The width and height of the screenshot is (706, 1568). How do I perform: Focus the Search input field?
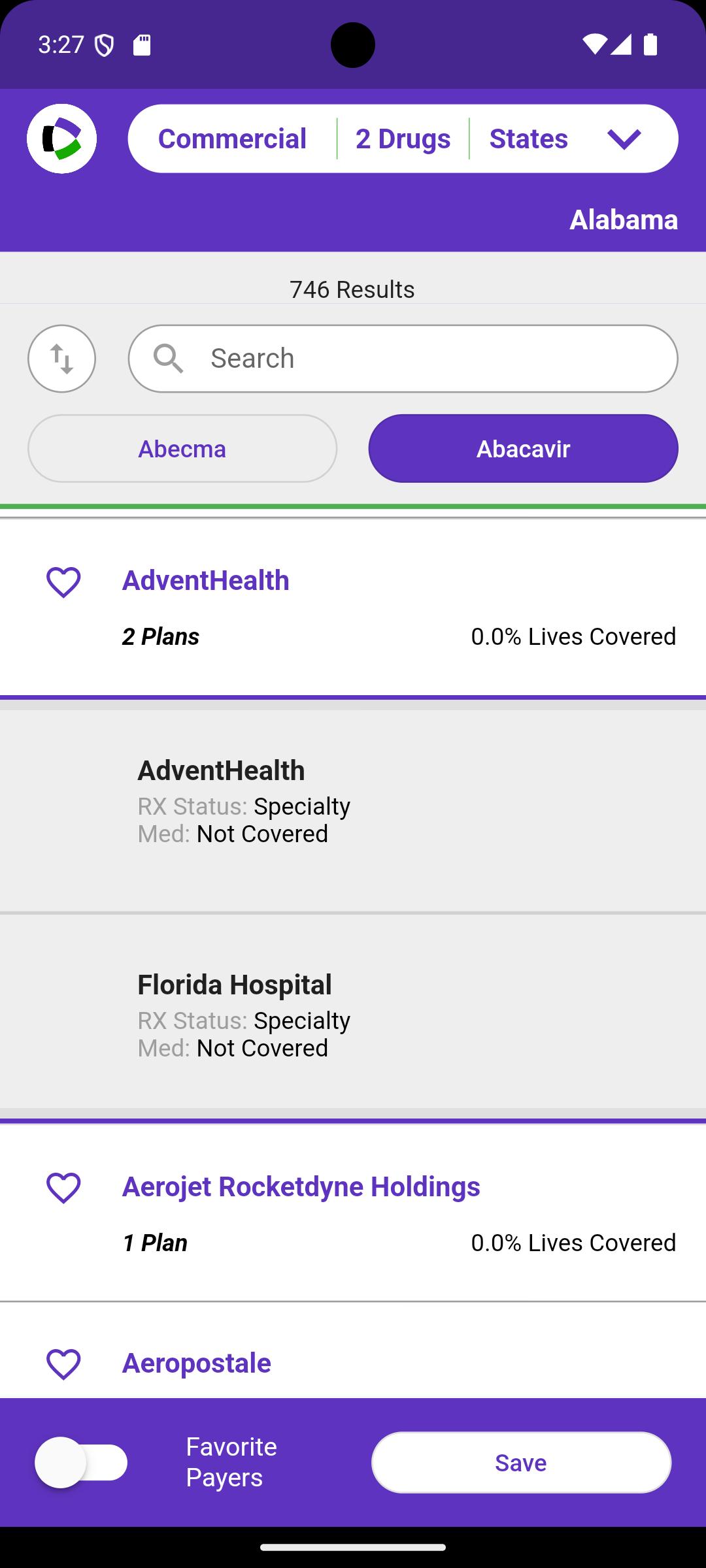[x=403, y=359]
